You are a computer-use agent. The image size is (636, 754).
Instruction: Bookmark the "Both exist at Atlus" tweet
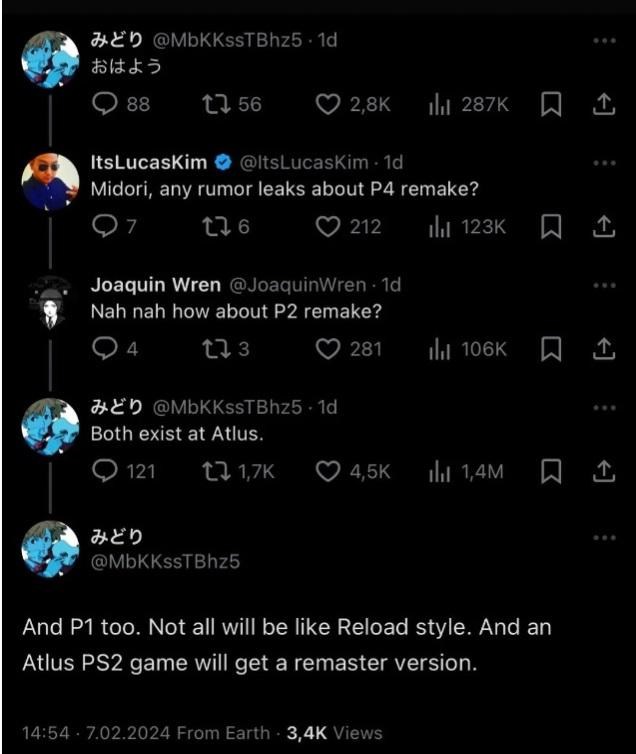coord(551,471)
